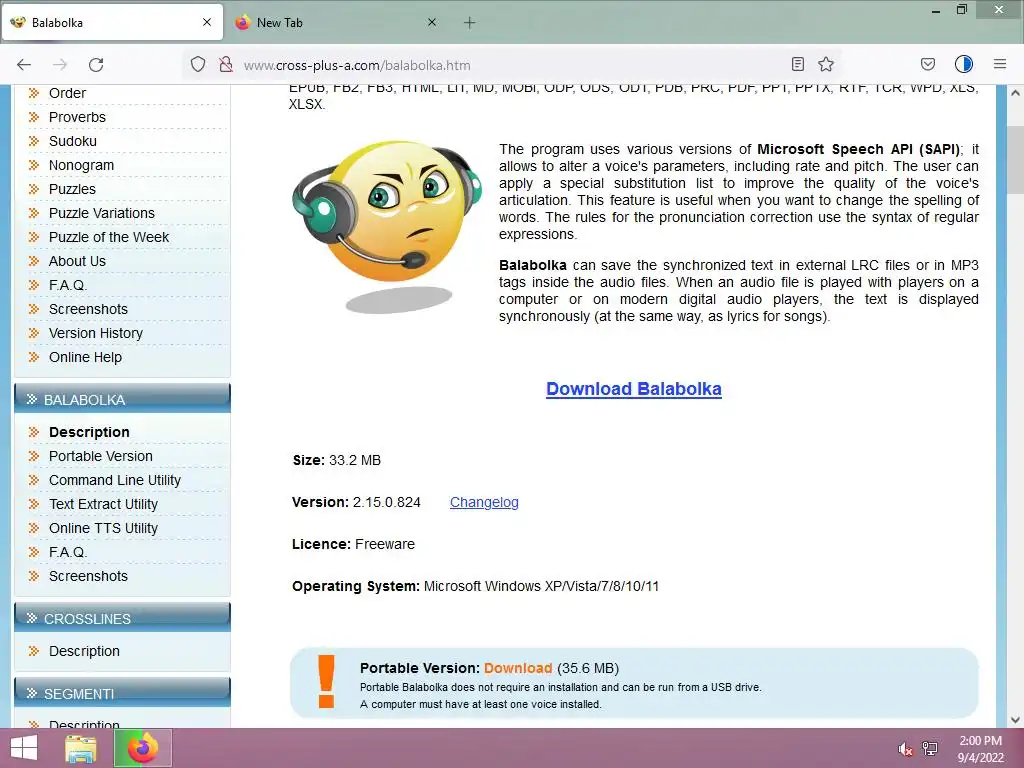Click the Size 33.2 MB text
Screen dimensions: 1024x768
(337, 460)
